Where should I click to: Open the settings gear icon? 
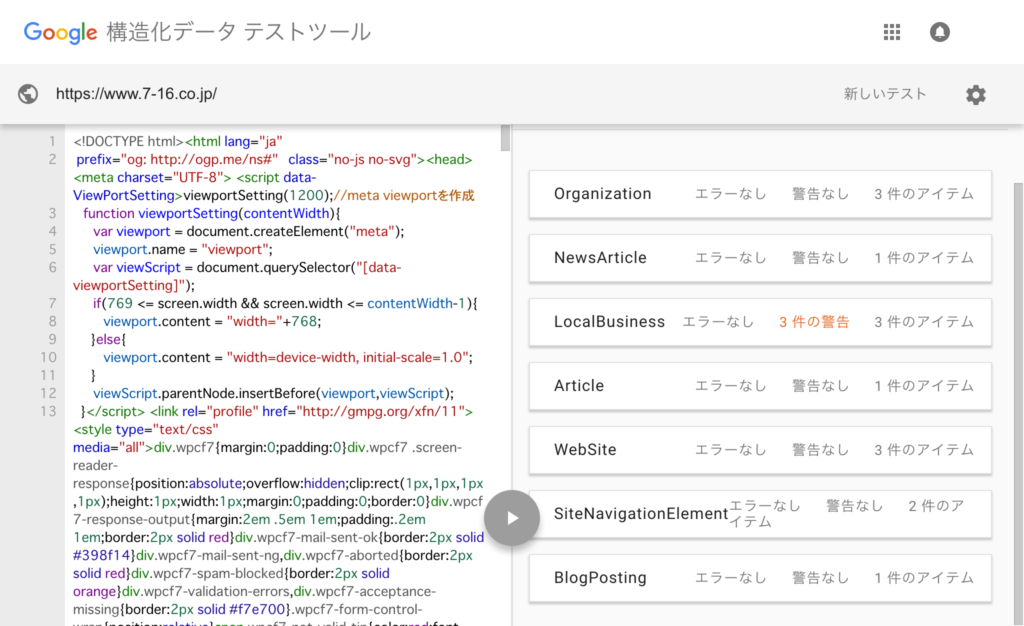[x=975, y=95]
